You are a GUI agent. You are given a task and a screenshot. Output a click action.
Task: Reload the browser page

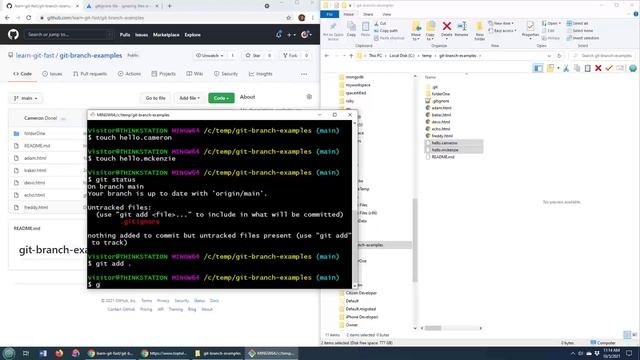(x=29, y=18)
